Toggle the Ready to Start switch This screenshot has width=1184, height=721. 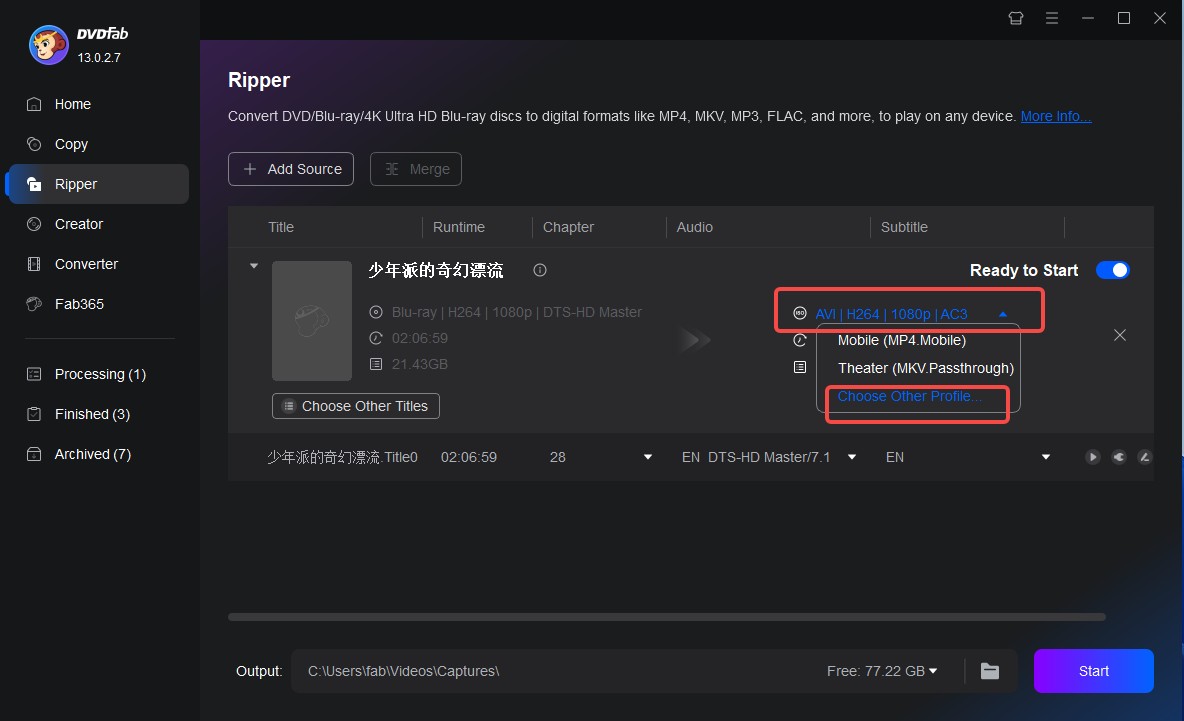coord(1112,270)
